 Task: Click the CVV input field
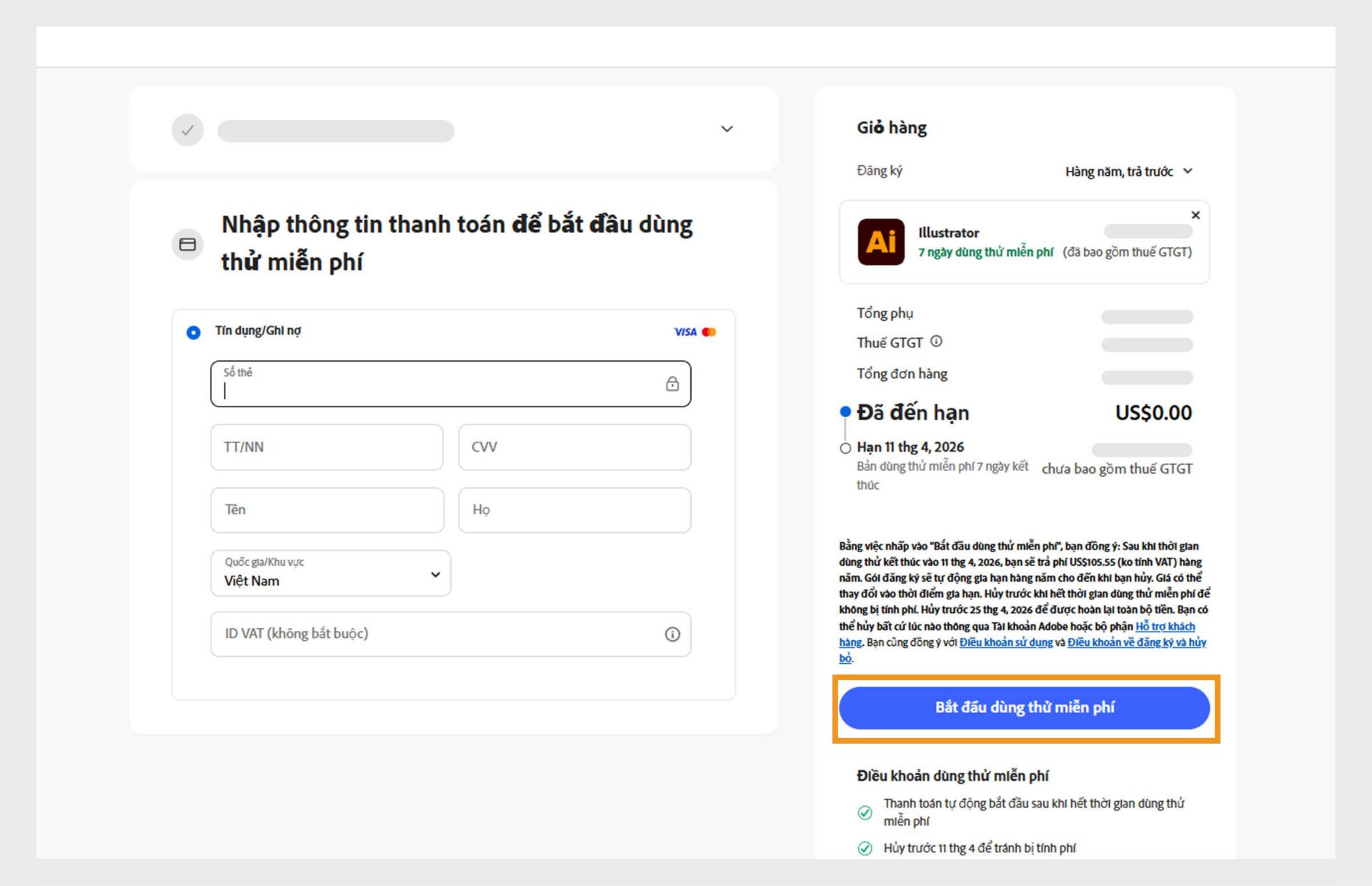pos(574,447)
